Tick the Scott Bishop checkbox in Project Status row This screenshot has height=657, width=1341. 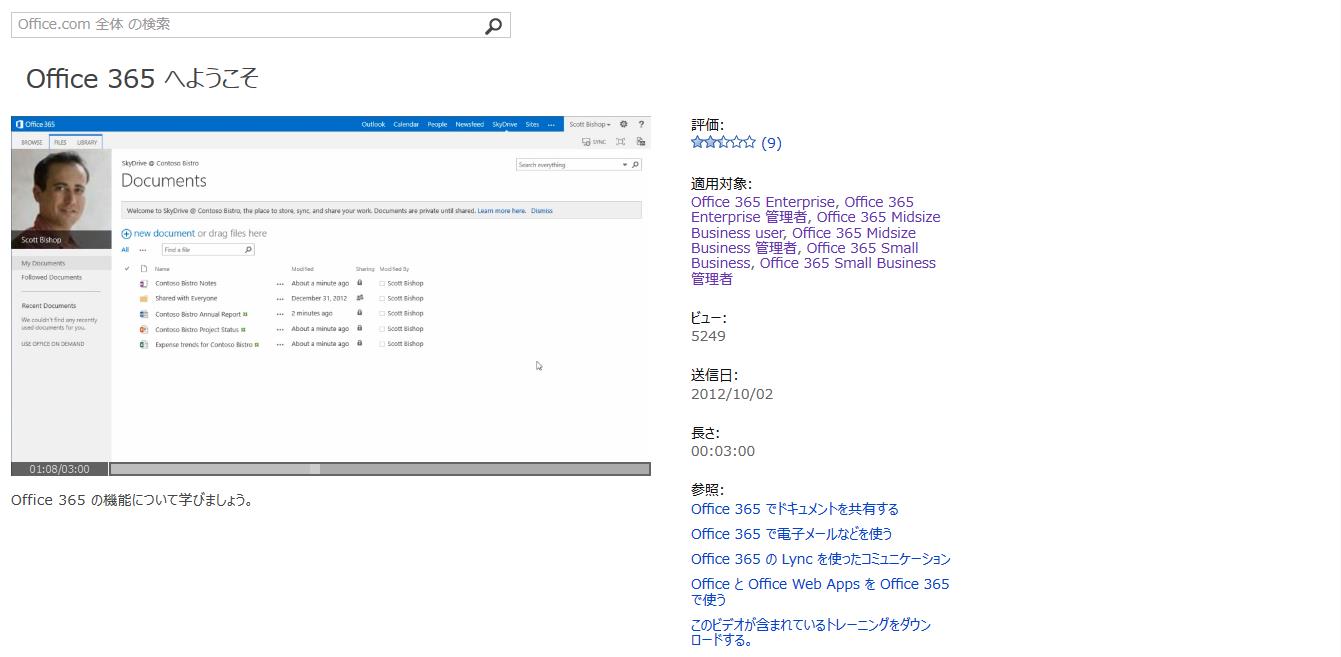[382, 329]
